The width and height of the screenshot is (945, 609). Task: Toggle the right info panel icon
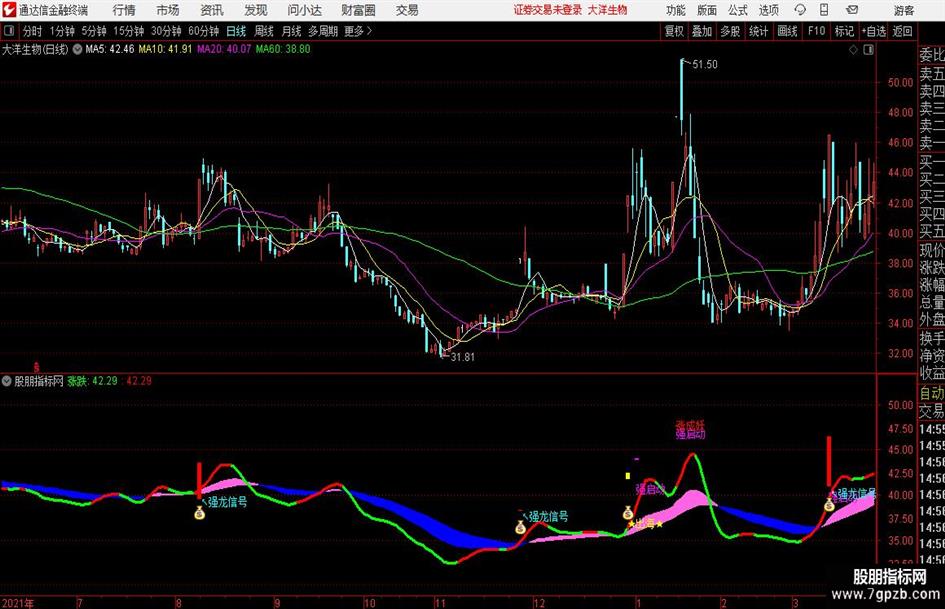pyautogui.click(x=868, y=50)
